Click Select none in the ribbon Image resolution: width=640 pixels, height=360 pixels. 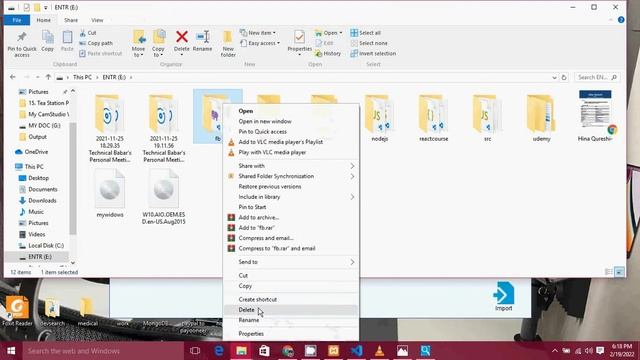click(369, 43)
